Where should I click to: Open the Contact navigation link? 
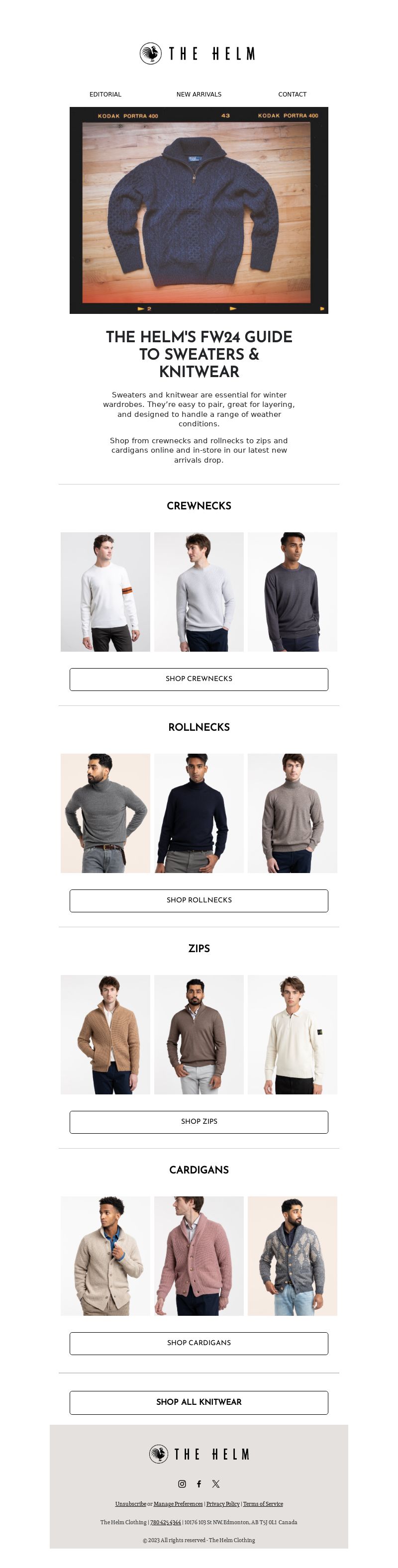point(292,95)
